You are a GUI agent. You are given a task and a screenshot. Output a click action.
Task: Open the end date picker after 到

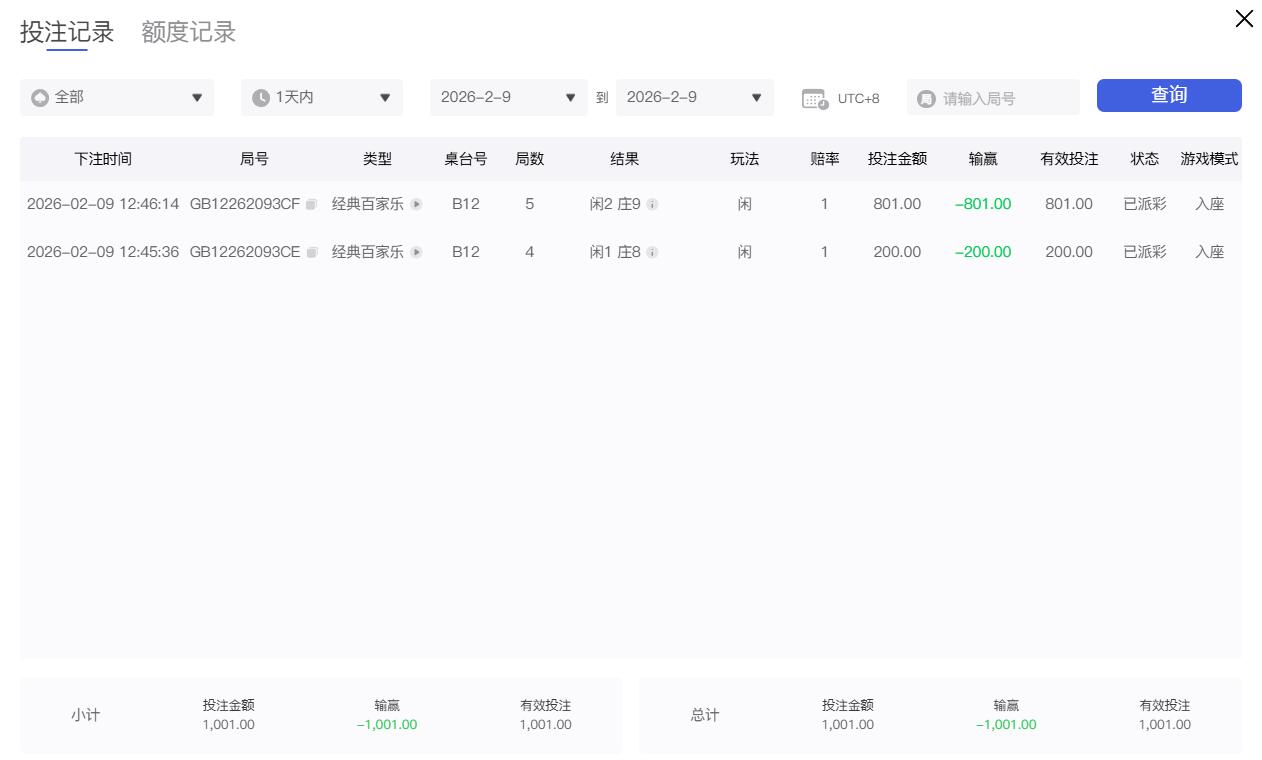[694, 98]
